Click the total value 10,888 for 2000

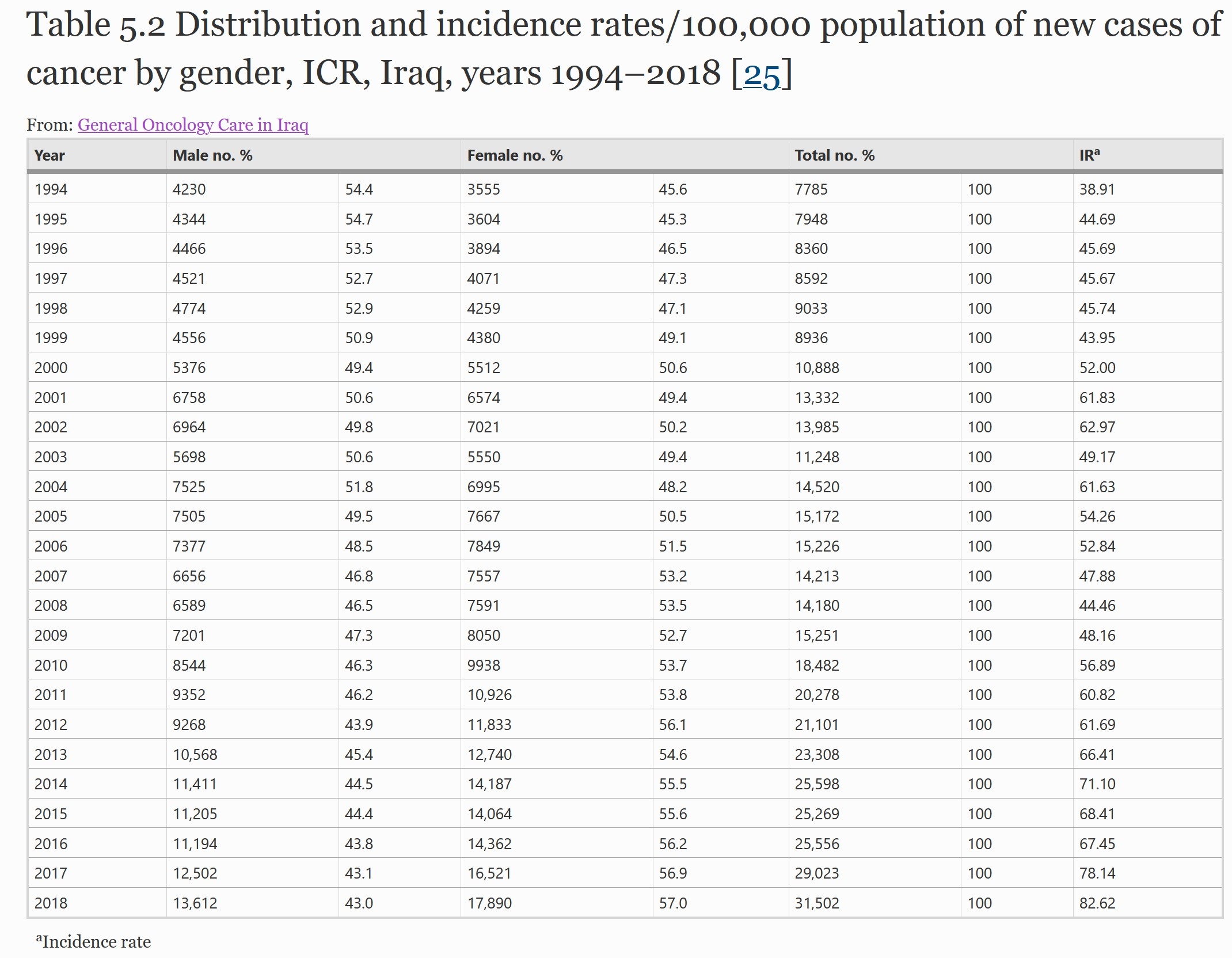tap(817, 368)
